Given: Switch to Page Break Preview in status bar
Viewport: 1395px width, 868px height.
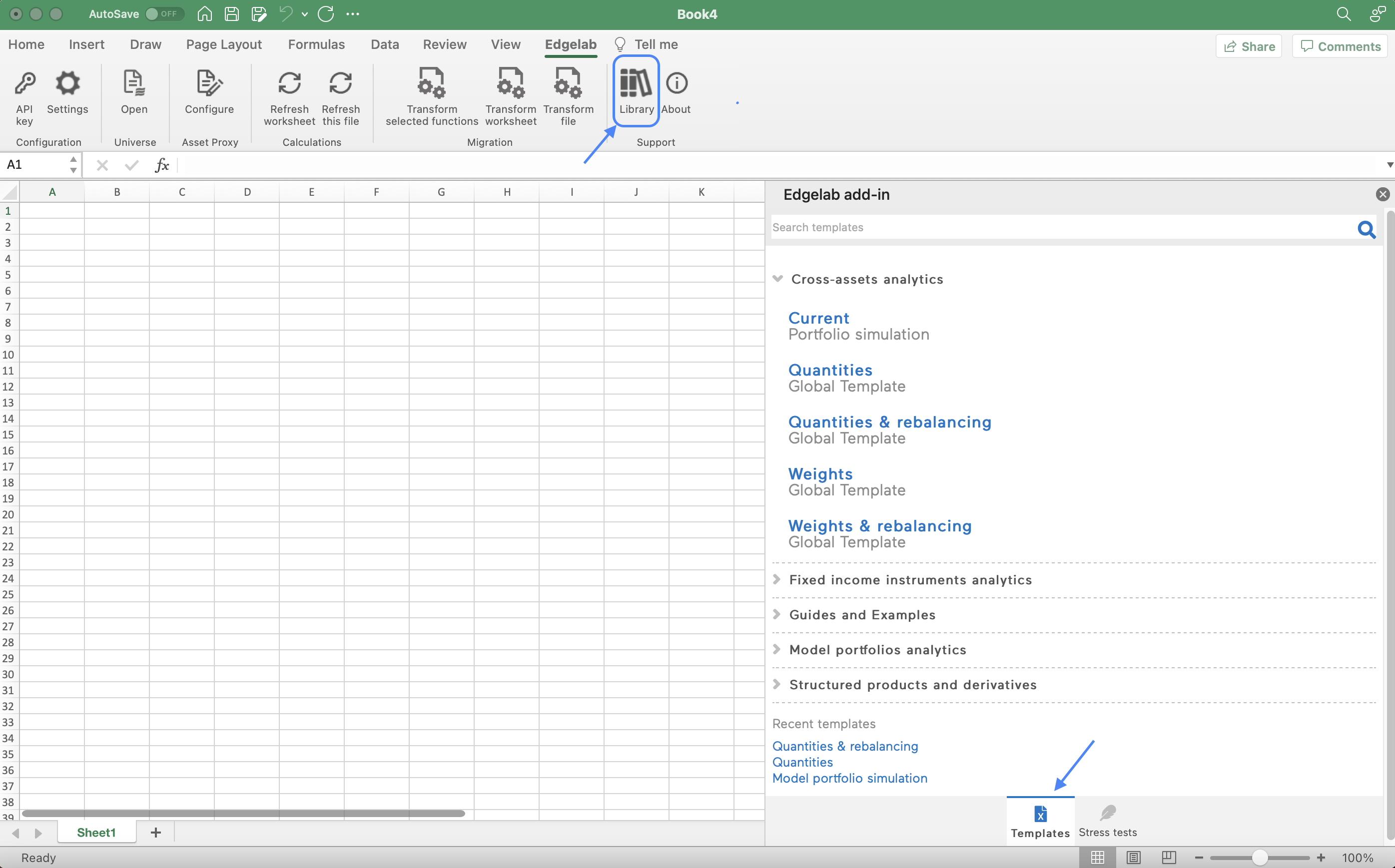Looking at the screenshot, I should (1168, 857).
